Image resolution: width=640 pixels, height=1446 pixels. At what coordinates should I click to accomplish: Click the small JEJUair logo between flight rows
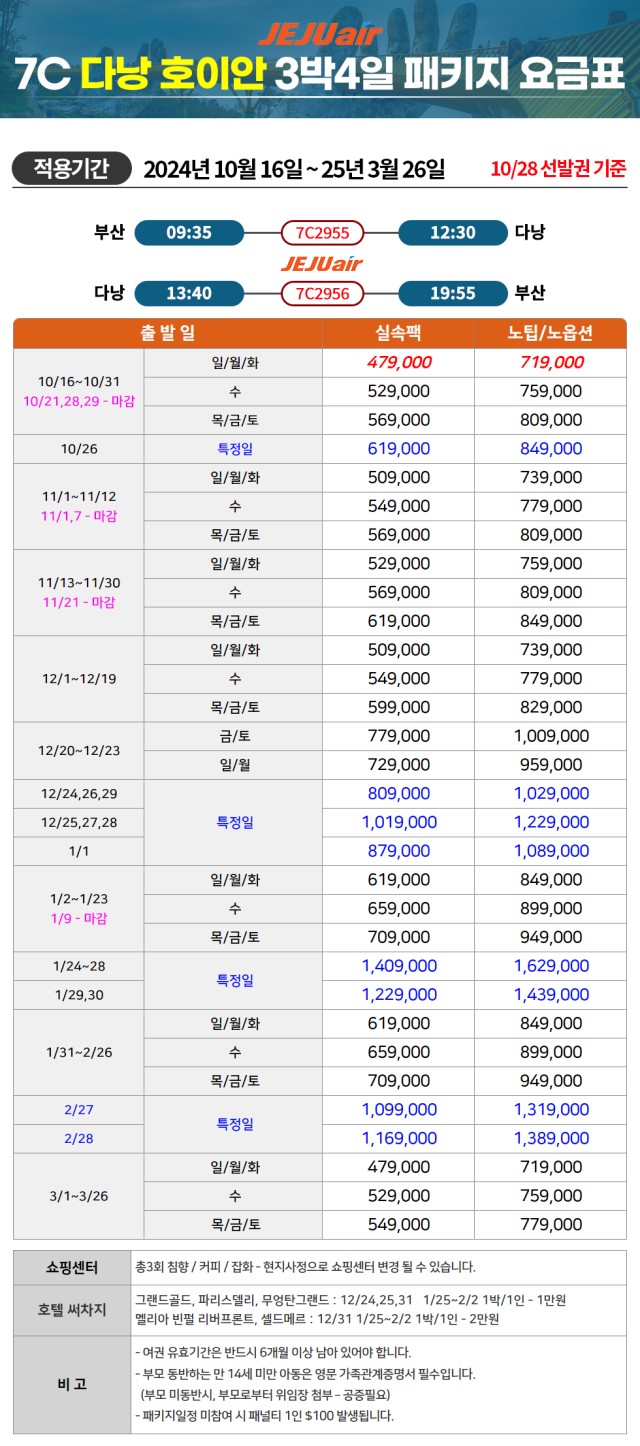(x=321, y=264)
